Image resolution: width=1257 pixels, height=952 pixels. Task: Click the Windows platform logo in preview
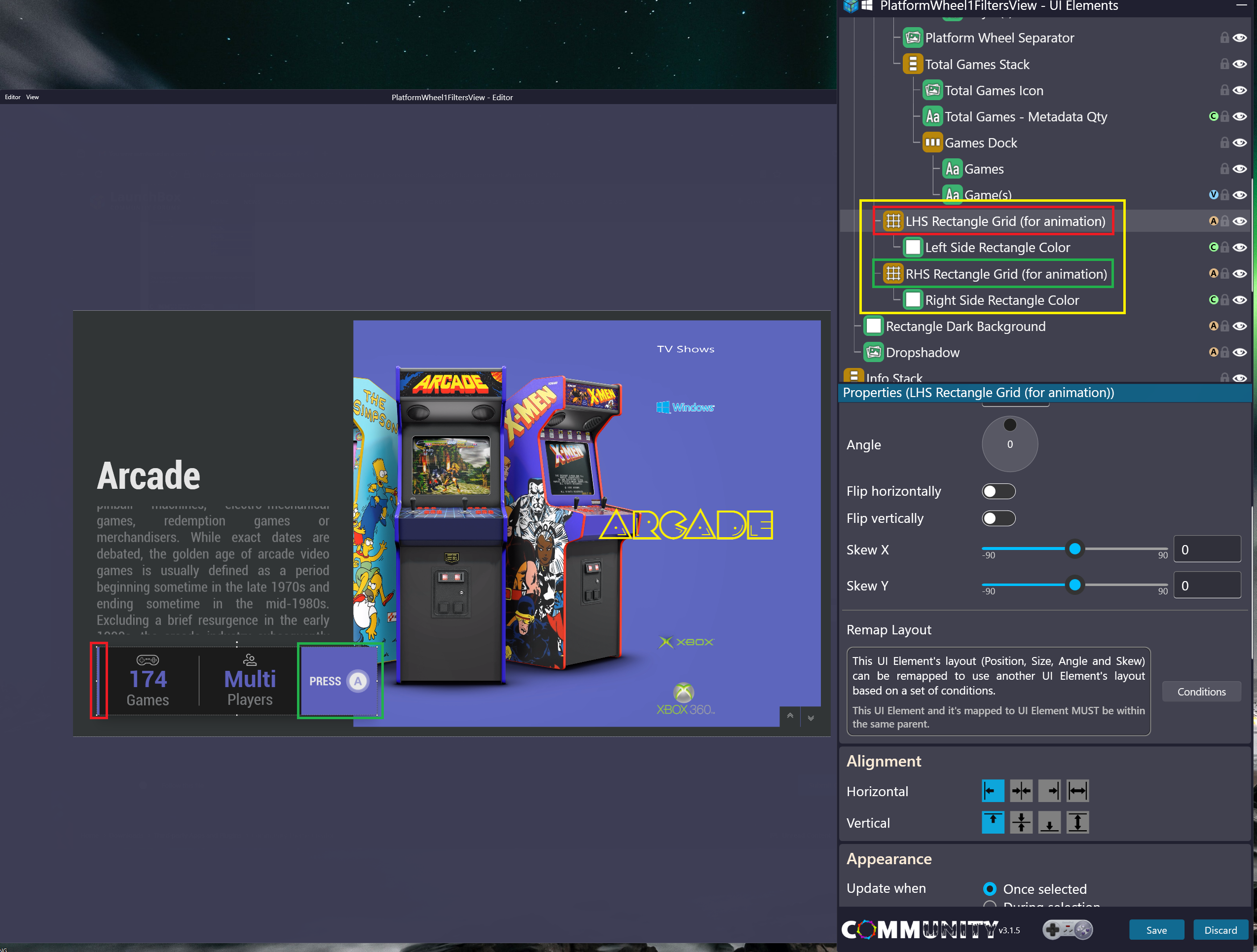coord(685,407)
